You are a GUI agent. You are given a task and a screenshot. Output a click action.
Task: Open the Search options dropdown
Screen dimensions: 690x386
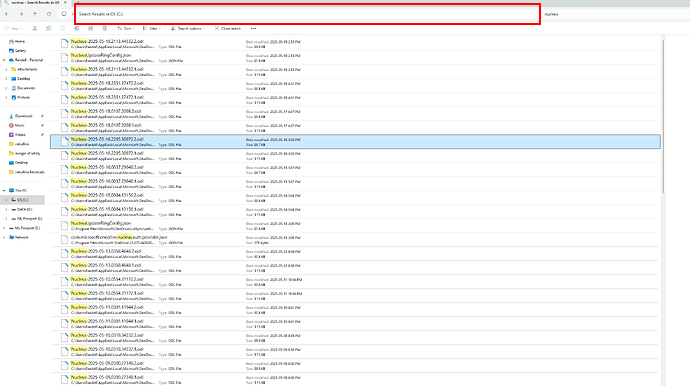pos(188,28)
